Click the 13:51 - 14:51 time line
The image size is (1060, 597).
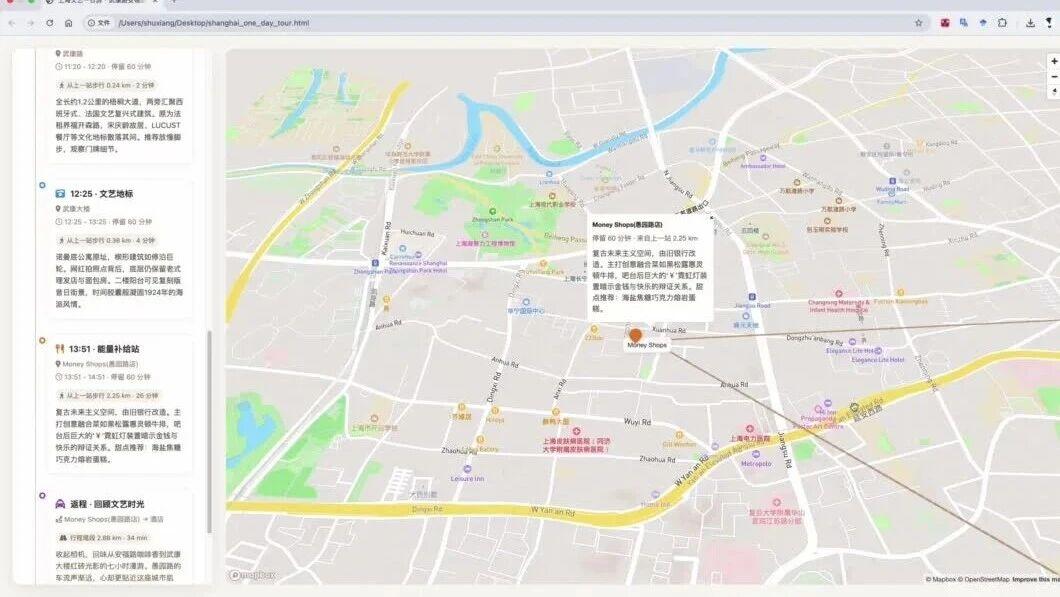(103, 377)
